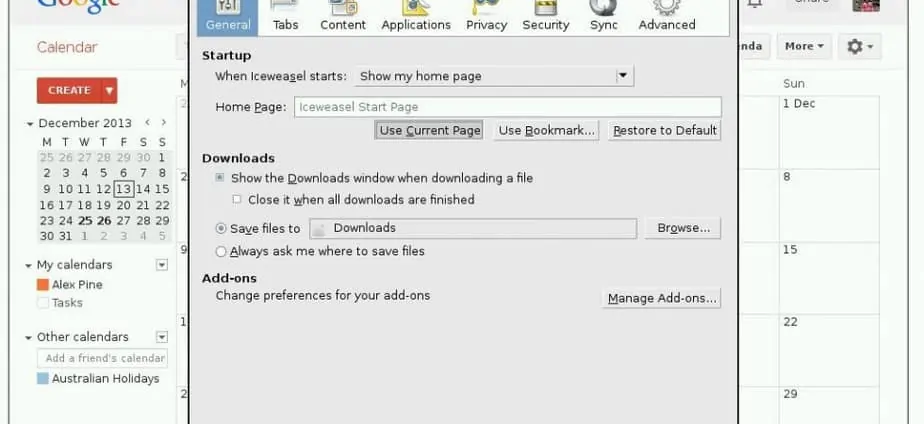Enable 'Close it when all downloads are finished'
This screenshot has width=924, height=424.
click(x=237, y=200)
